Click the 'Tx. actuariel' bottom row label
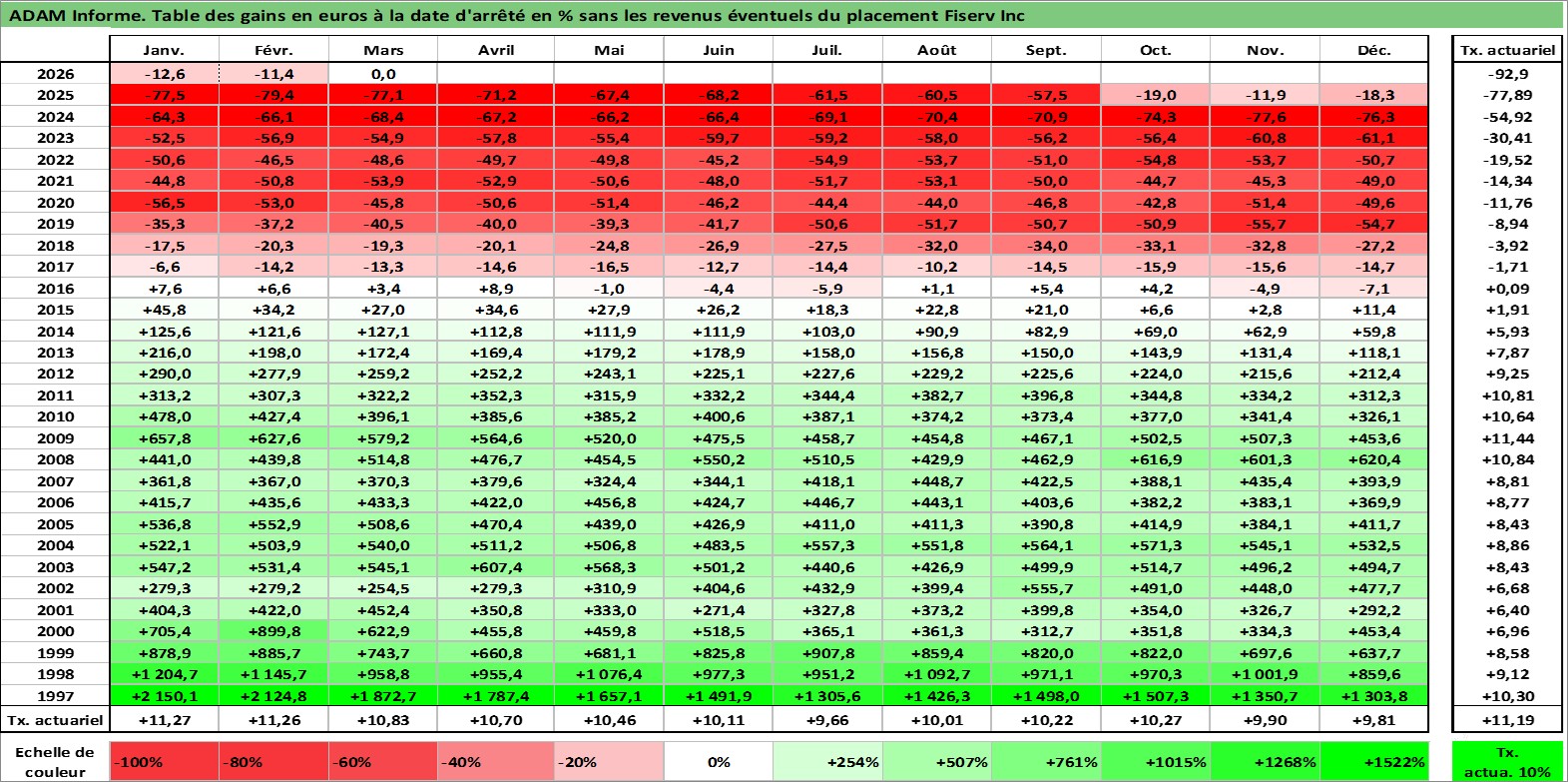 (55, 719)
